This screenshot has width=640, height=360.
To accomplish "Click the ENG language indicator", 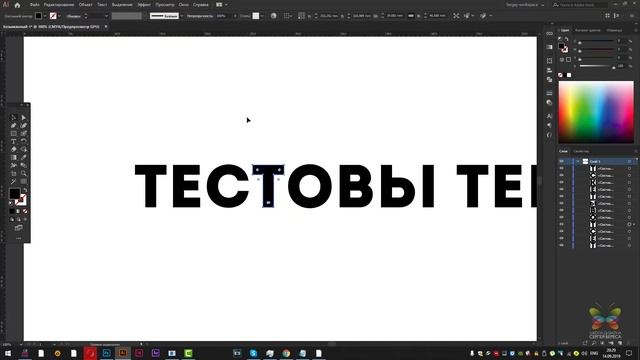I will coord(594,353).
